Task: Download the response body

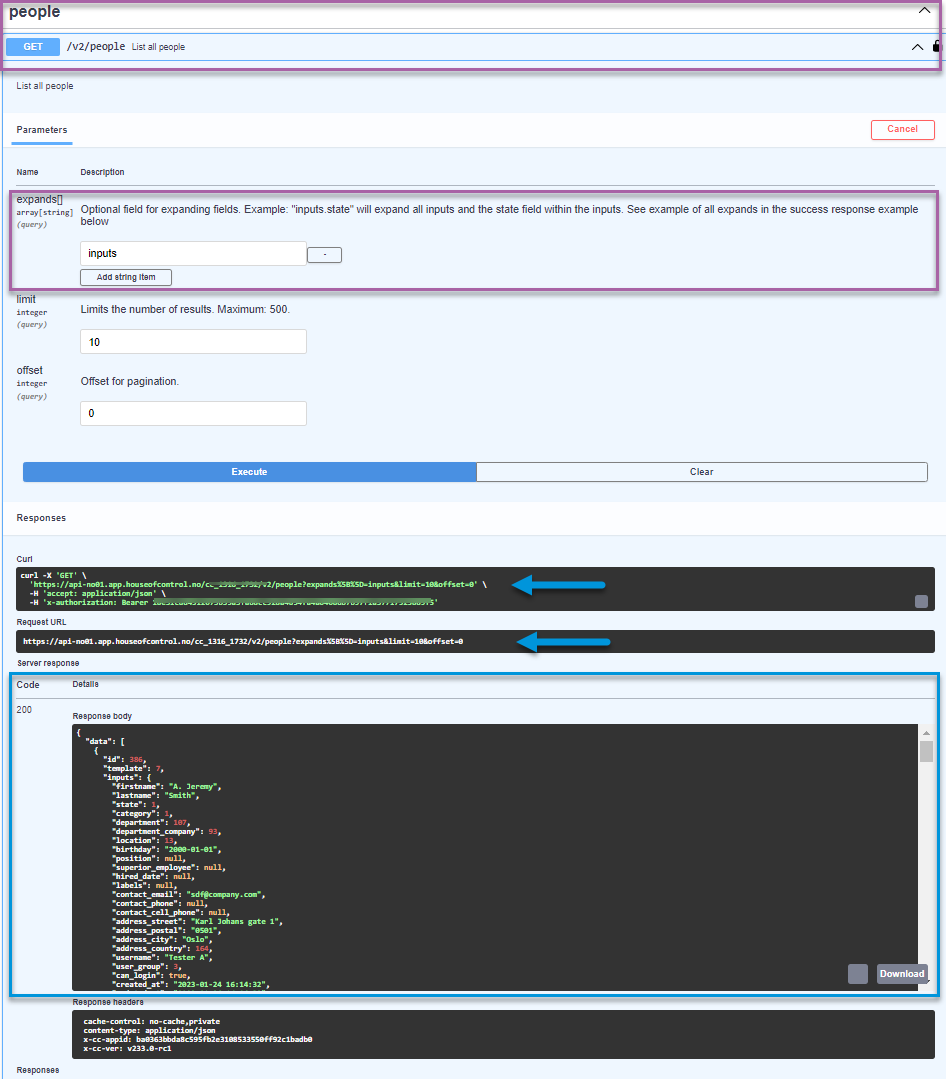Action: [902, 974]
